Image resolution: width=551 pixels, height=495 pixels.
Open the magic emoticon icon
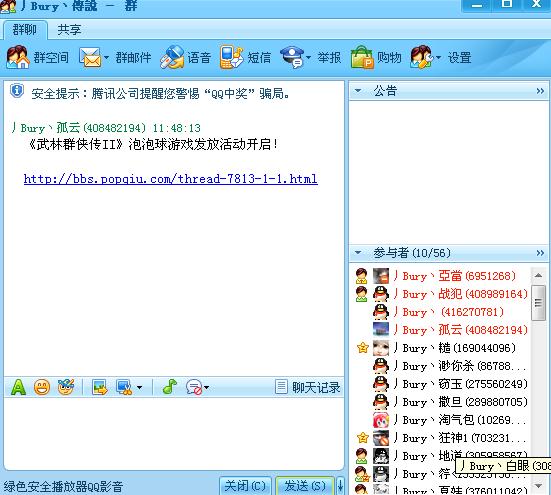(x=66, y=387)
